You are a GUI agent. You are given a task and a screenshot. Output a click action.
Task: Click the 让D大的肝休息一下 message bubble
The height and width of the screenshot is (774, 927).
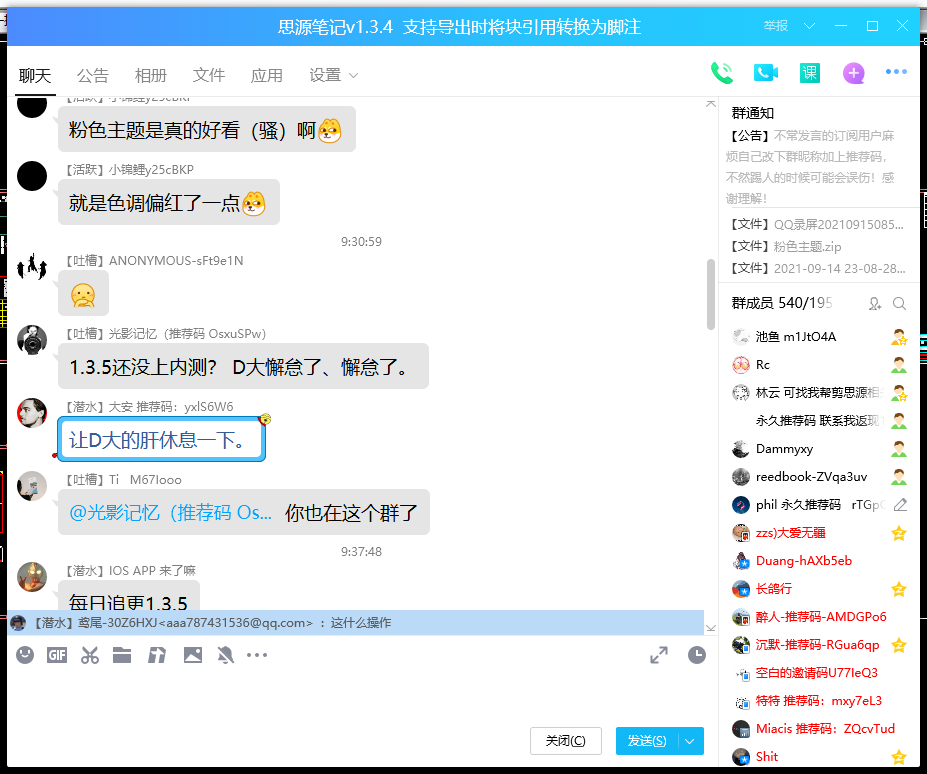(x=161, y=439)
